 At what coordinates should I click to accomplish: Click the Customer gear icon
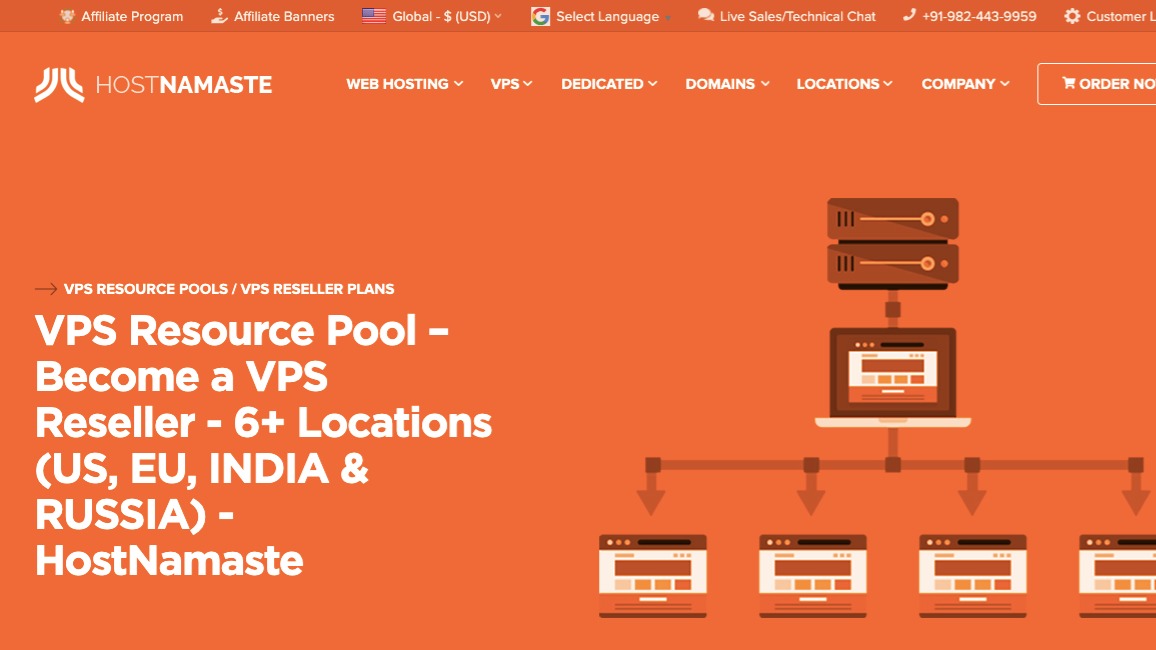tap(1072, 16)
